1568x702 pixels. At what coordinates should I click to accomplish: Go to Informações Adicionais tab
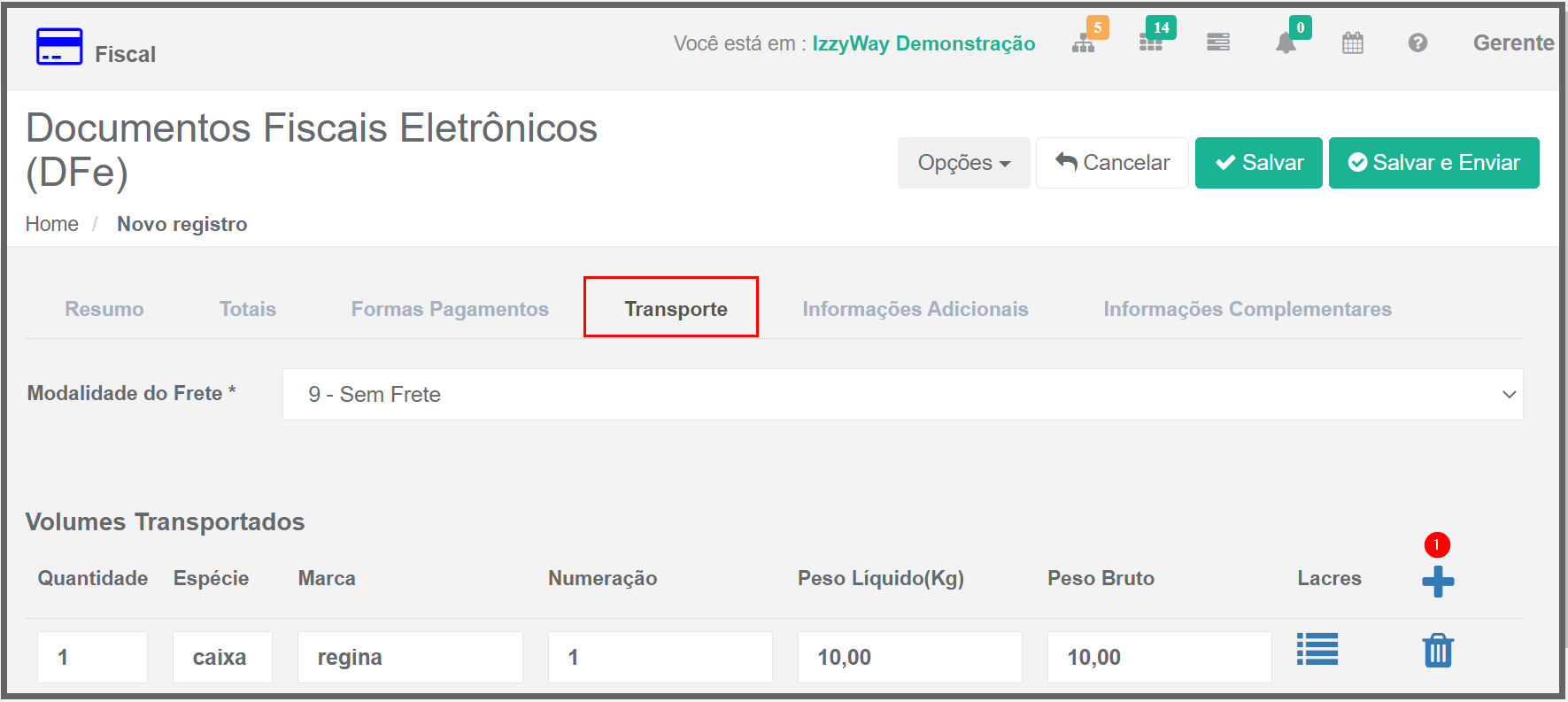(x=915, y=309)
